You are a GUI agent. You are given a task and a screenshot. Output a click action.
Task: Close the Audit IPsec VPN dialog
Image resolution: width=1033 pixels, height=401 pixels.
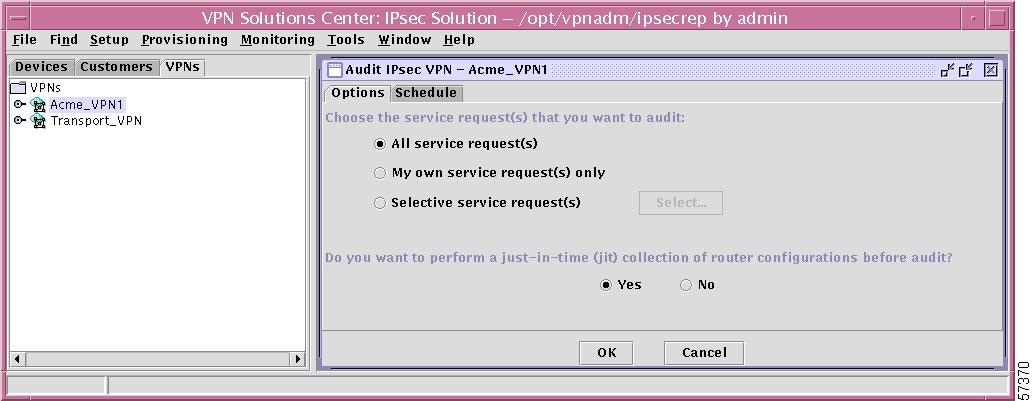pyautogui.click(x=990, y=70)
